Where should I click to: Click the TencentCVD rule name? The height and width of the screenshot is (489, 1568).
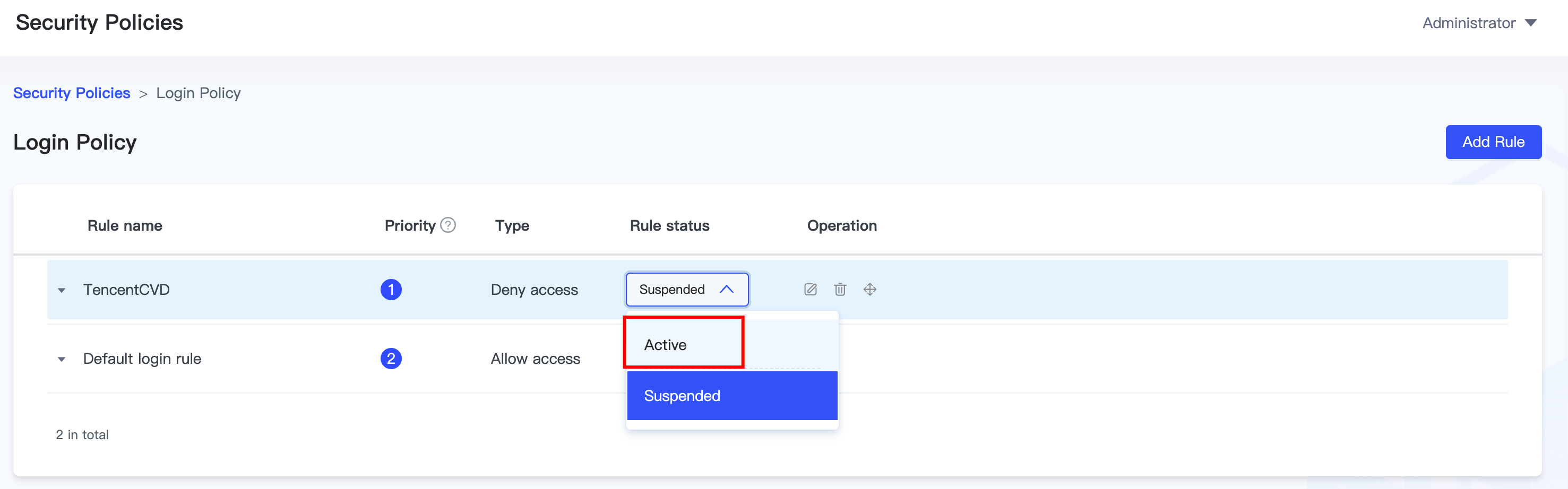tap(126, 290)
